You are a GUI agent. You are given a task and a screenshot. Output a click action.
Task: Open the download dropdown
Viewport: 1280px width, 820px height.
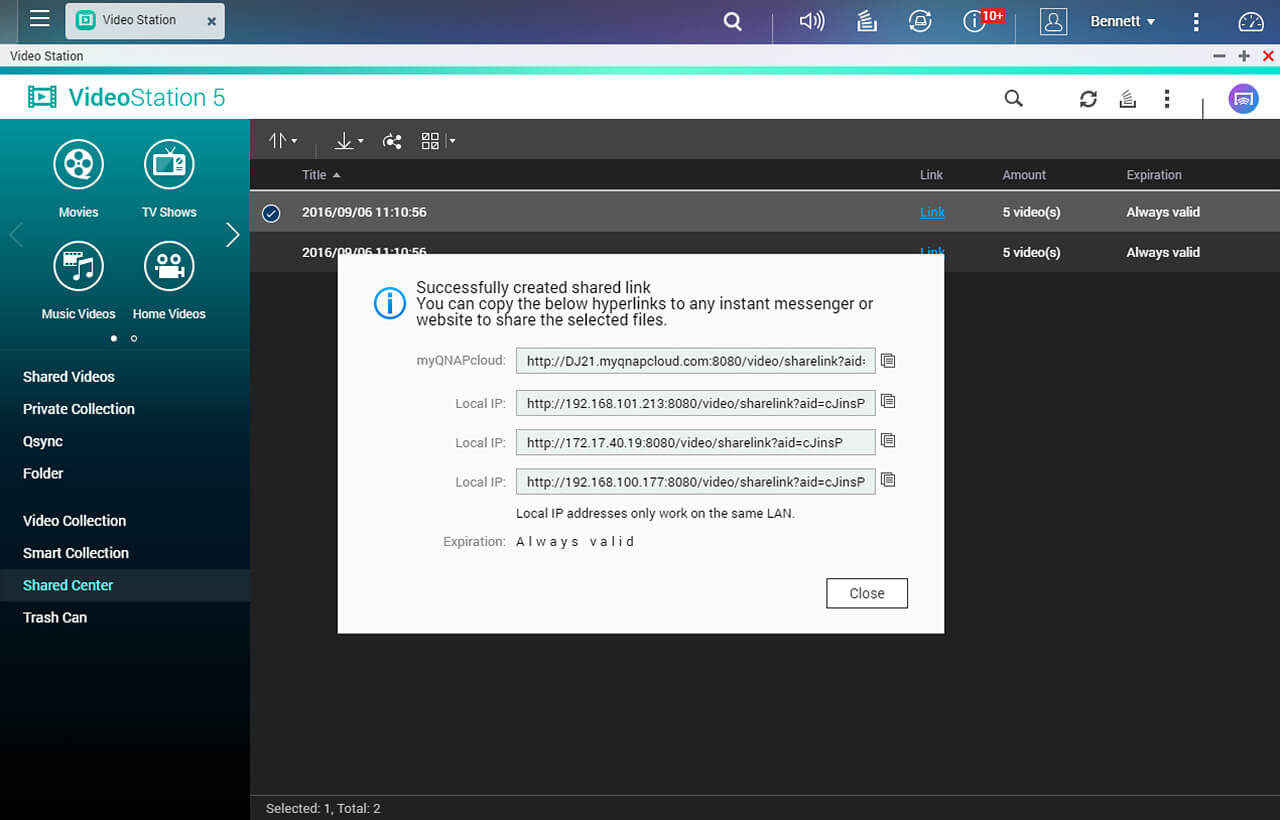(x=349, y=141)
